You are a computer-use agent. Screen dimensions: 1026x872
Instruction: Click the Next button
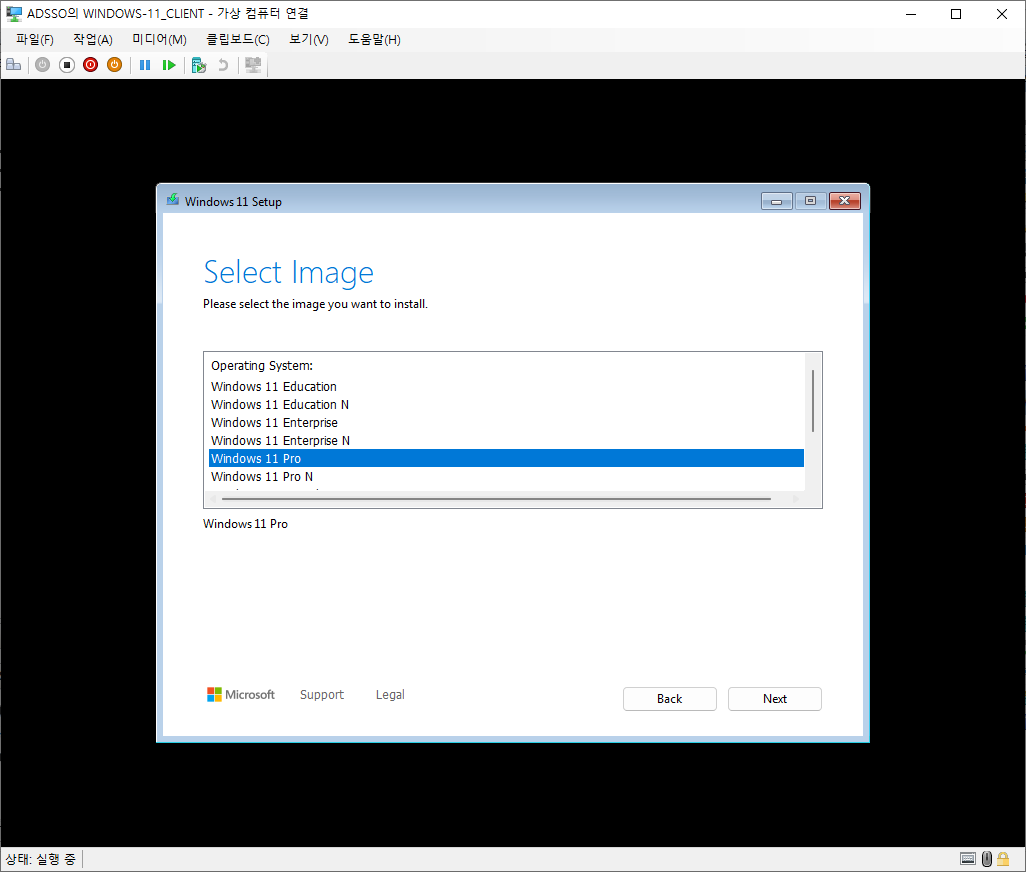tap(775, 699)
